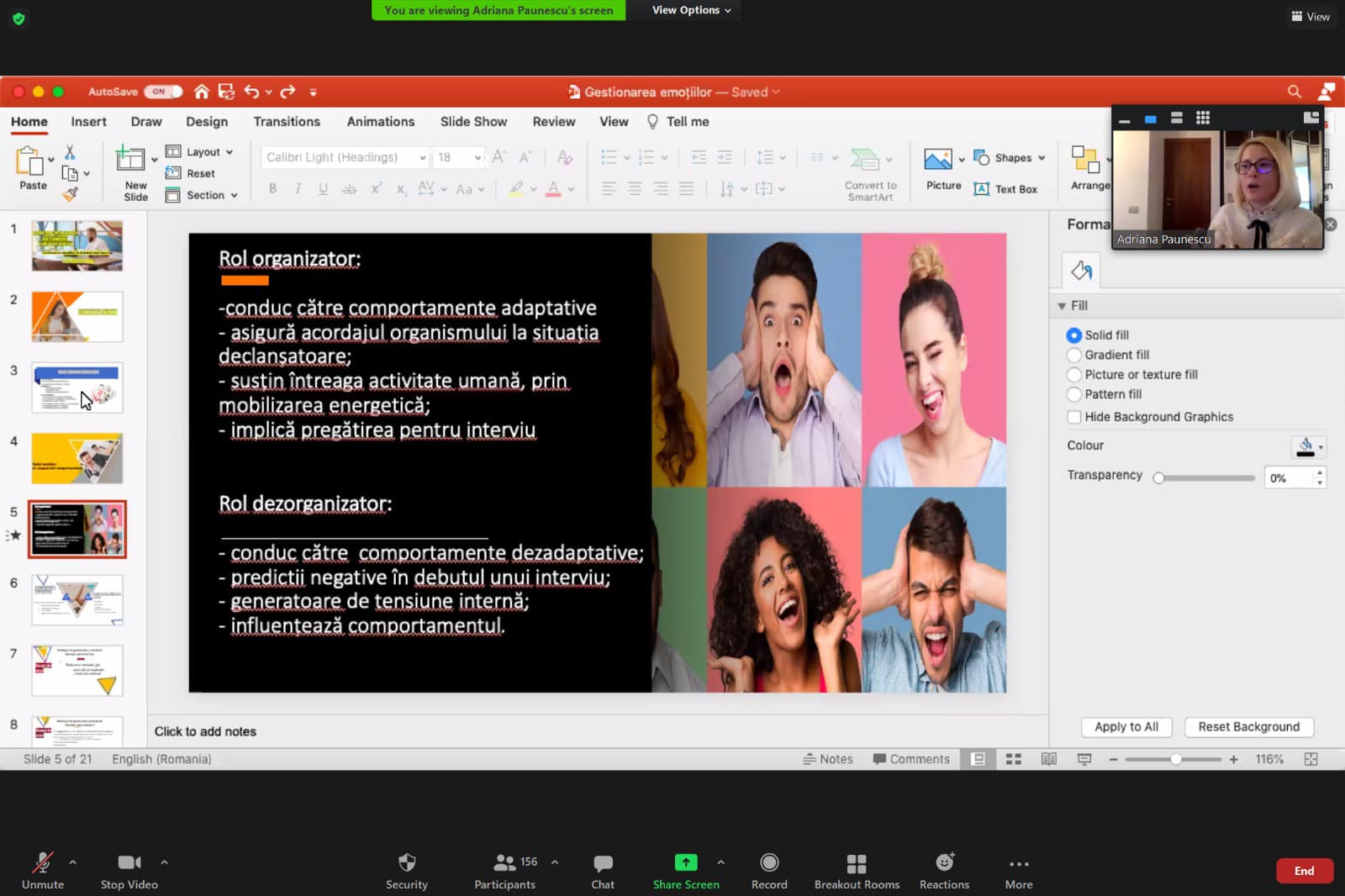
Task: Open Zoom Security options
Action: [x=407, y=872]
